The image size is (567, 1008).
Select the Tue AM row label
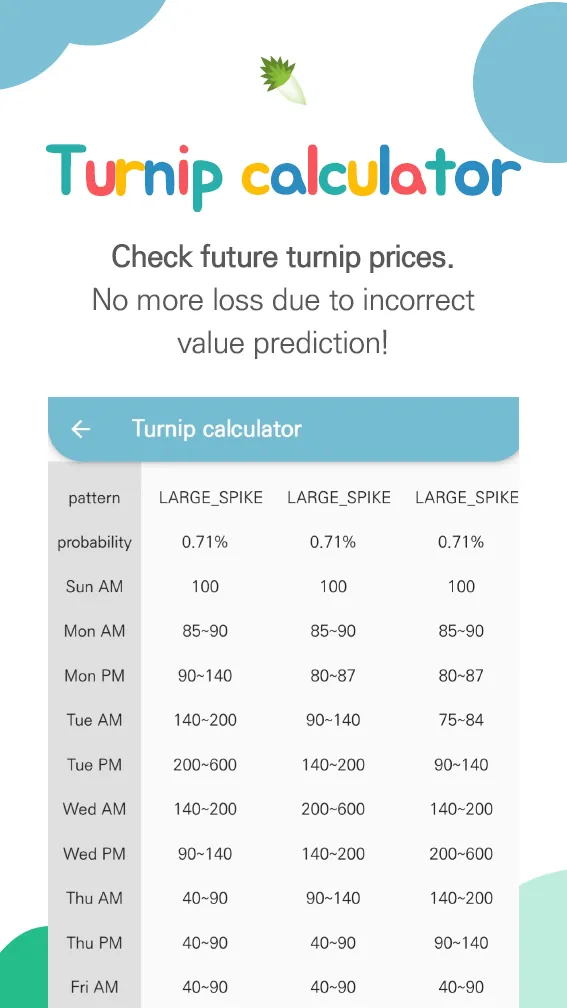[x=94, y=721]
